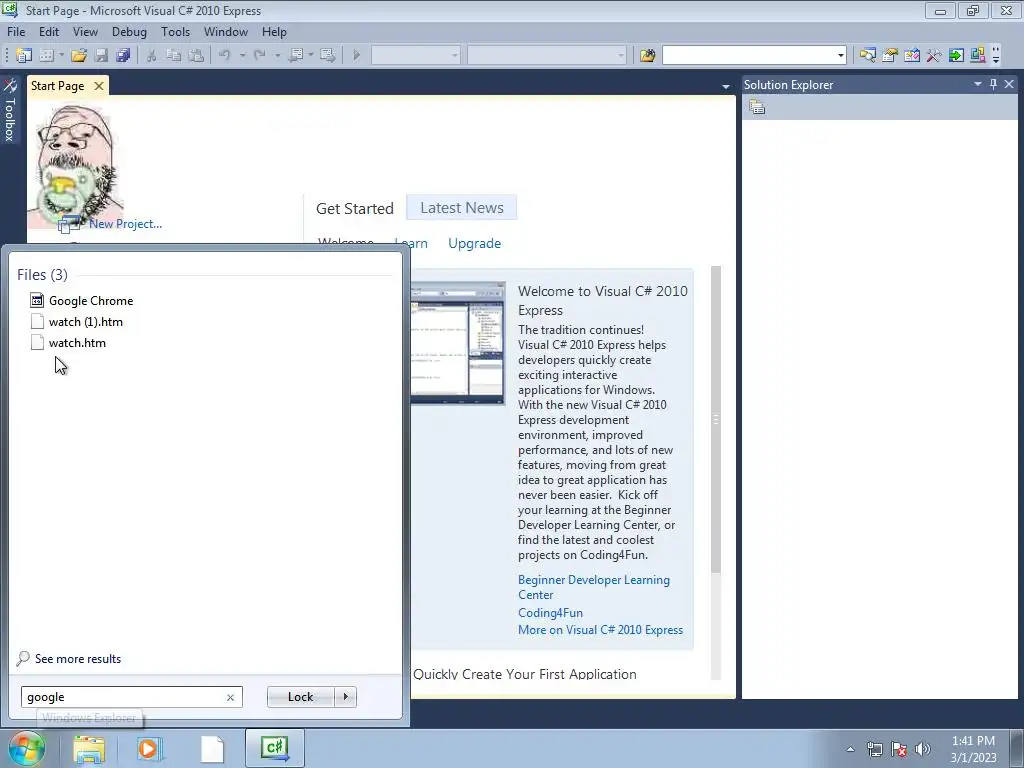Open Windows Explorer from the taskbar

click(x=89, y=748)
